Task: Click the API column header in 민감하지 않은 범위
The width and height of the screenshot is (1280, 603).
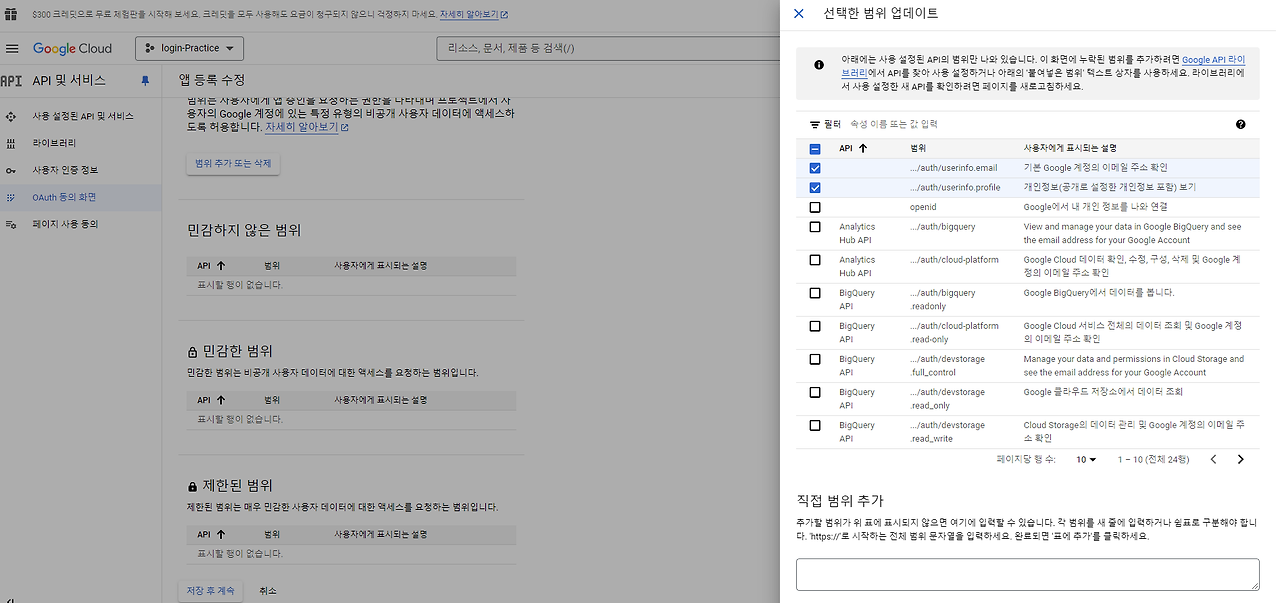Action: pyautogui.click(x=204, y=266)
